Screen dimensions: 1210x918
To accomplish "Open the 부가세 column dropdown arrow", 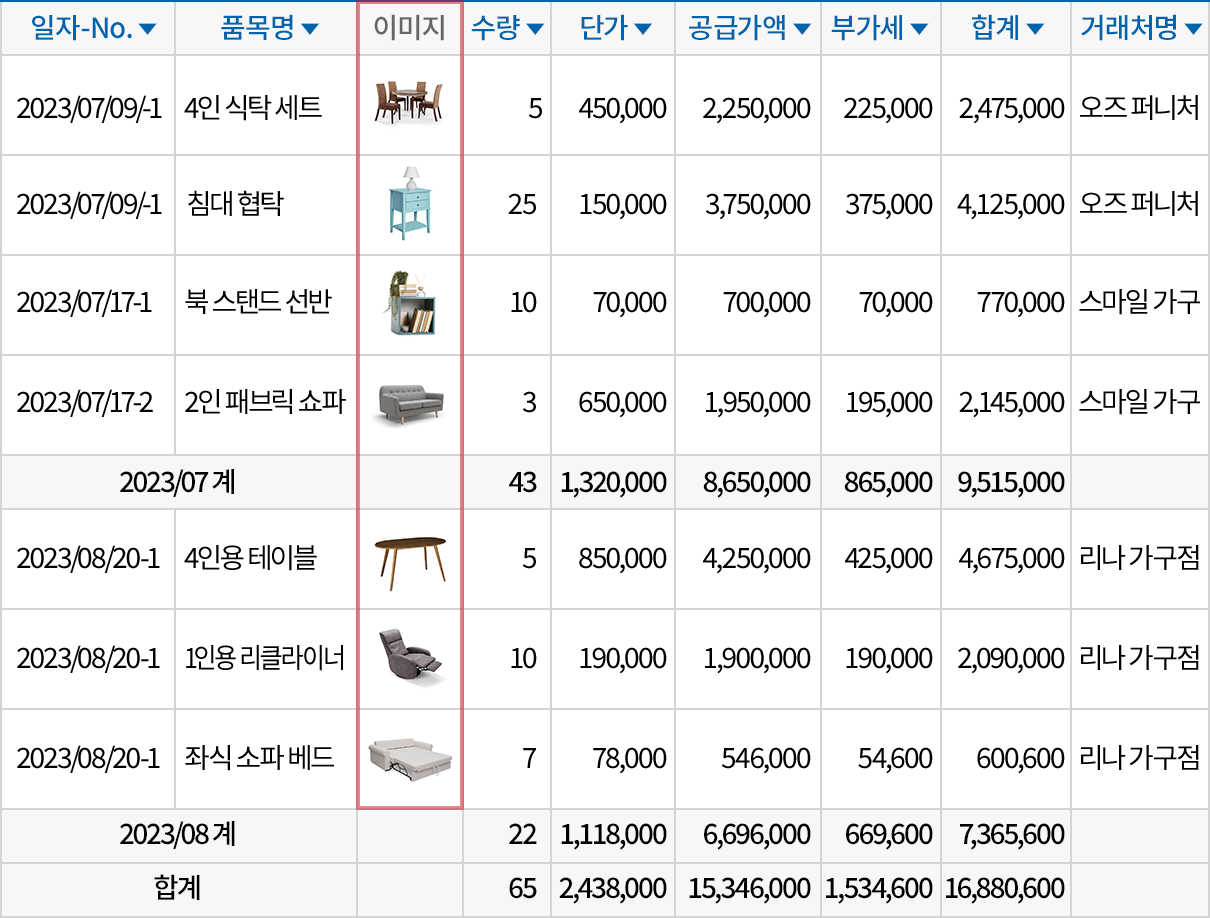I will 919,28.
